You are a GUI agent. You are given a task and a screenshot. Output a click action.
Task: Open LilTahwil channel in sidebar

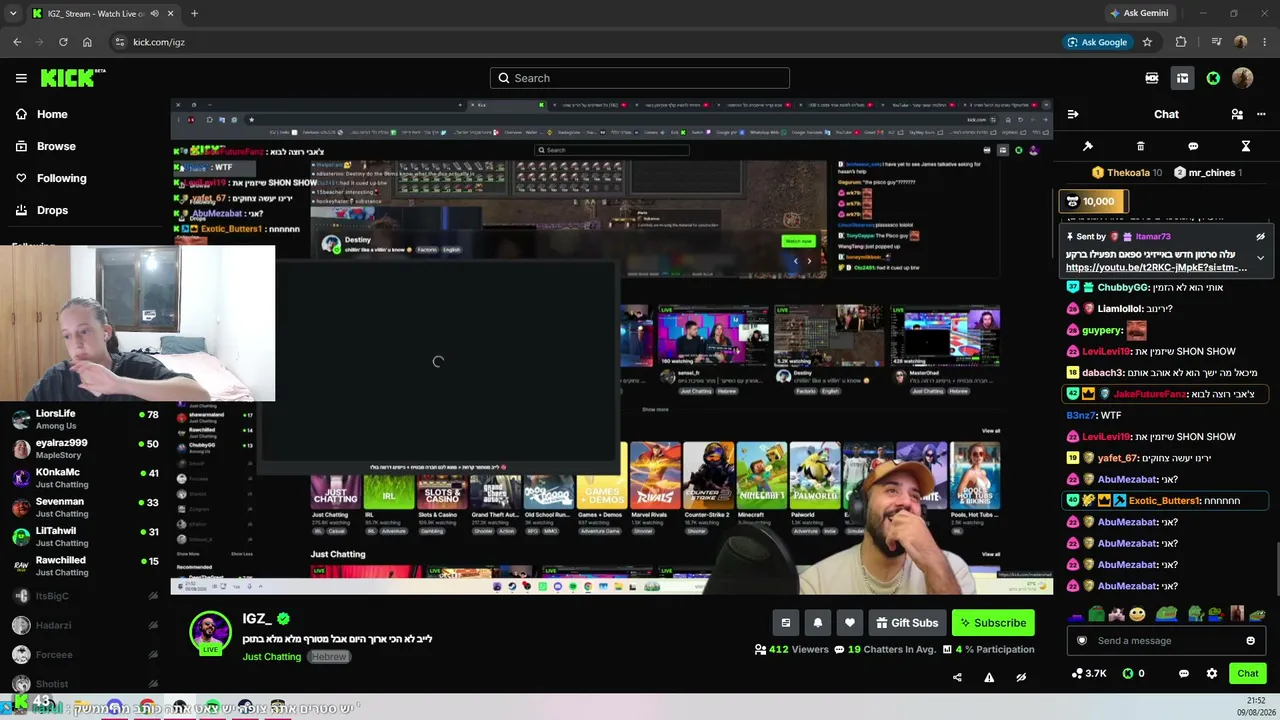[x=85, y=537]
